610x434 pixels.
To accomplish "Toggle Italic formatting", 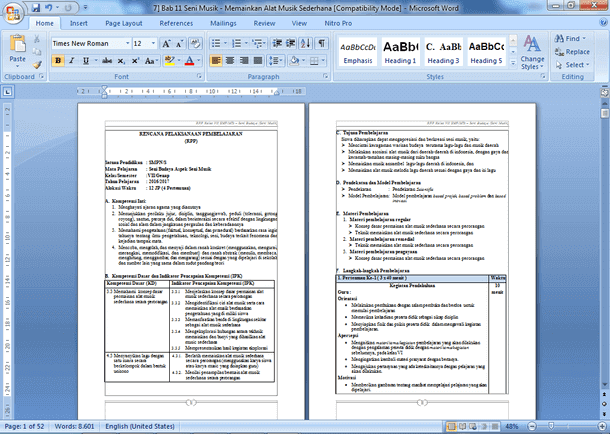I will [x=72, y=61].
